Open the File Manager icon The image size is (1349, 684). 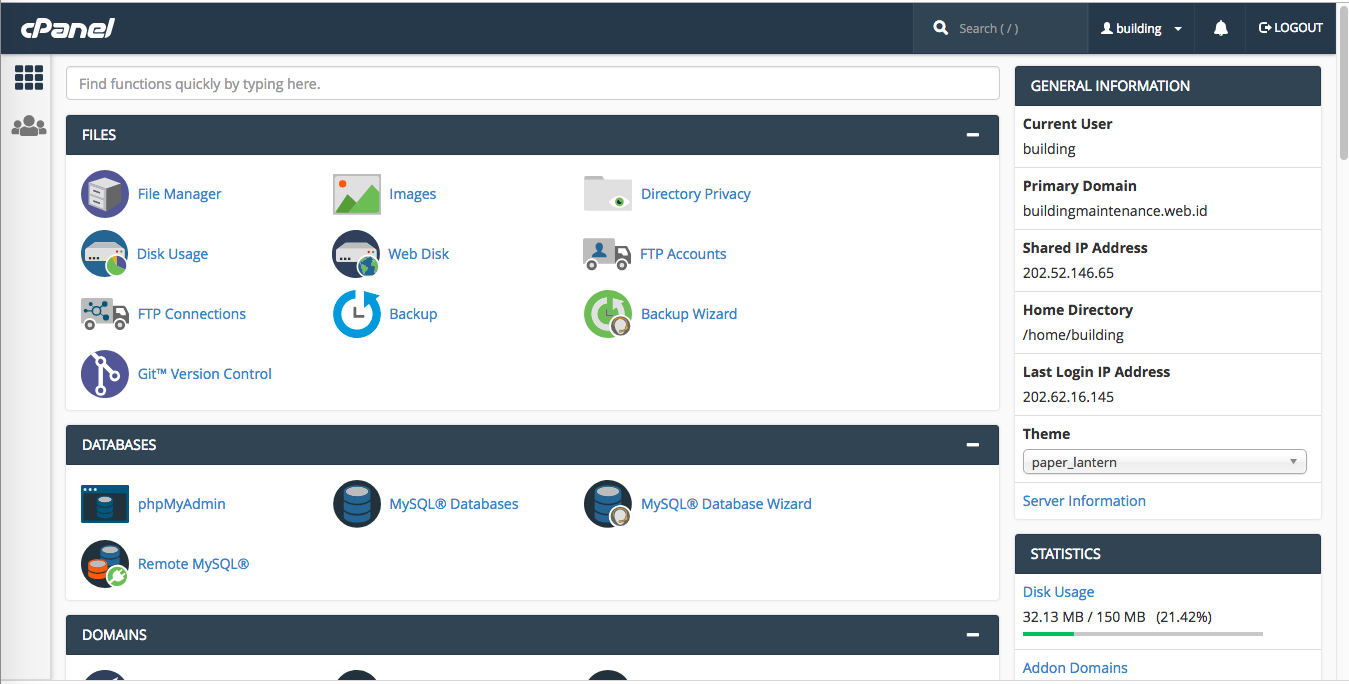coord(105,194)
